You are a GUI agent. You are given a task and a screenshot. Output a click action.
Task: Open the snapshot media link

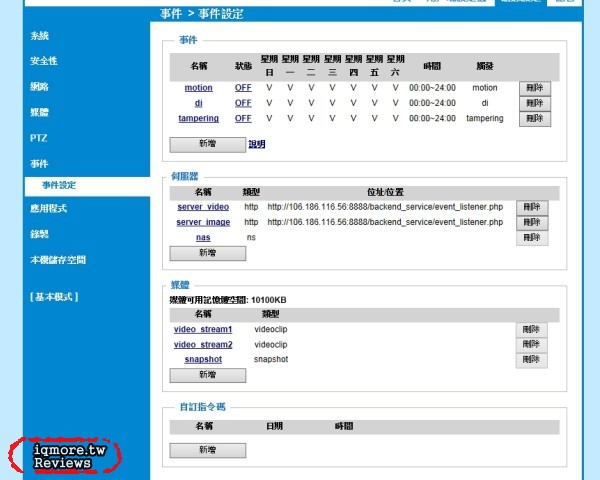coord(203,359)
